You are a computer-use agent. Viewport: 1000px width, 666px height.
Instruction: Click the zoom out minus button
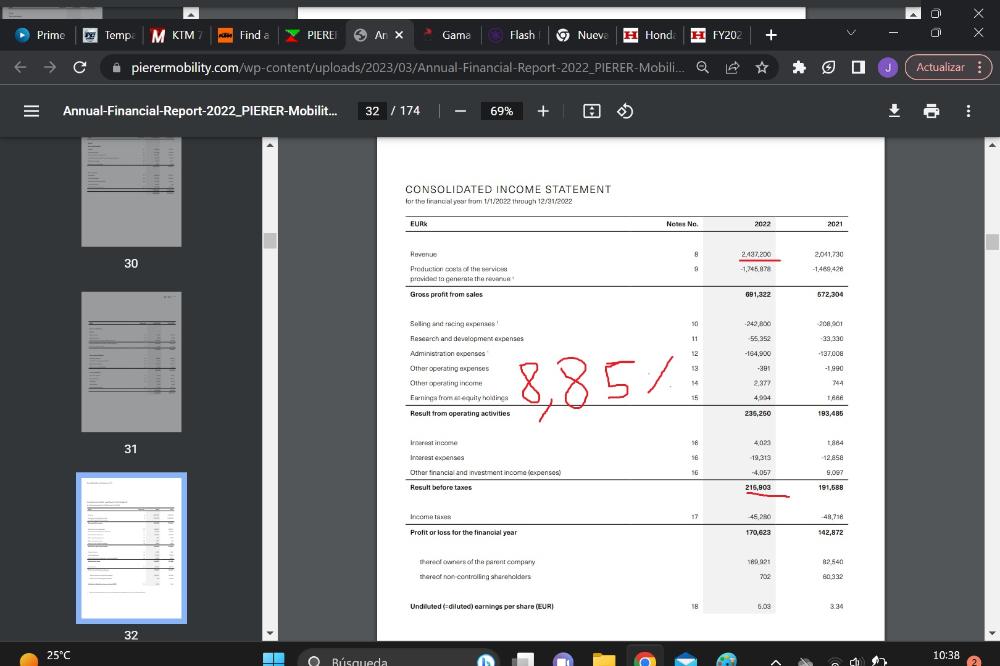pyautogui.click(x=460, y=111)
